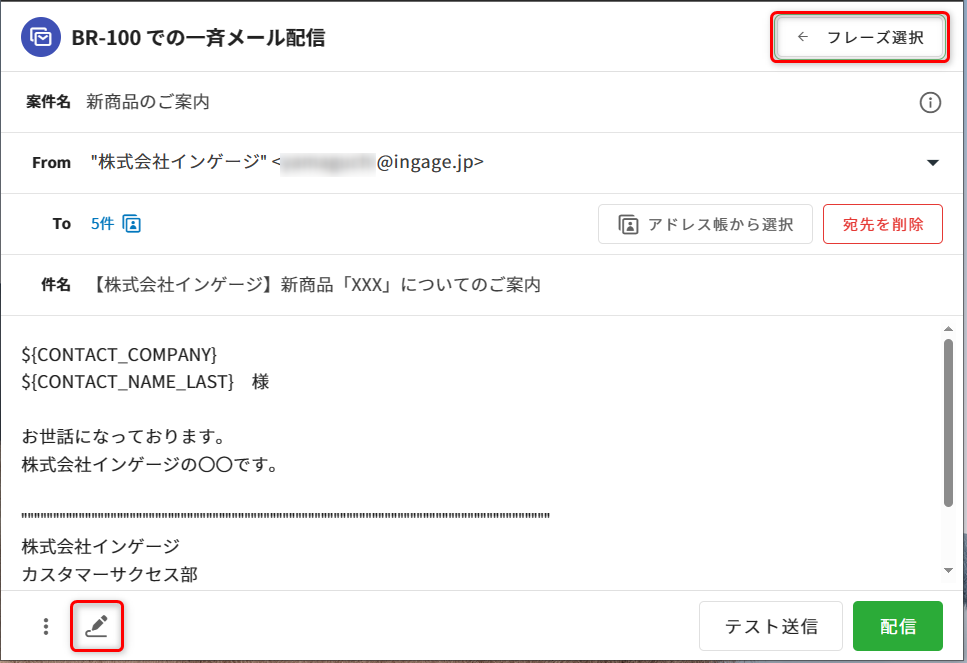Viewport: 967px width, 663px height.
Task: Click the From sender address field
Action: 290,162
